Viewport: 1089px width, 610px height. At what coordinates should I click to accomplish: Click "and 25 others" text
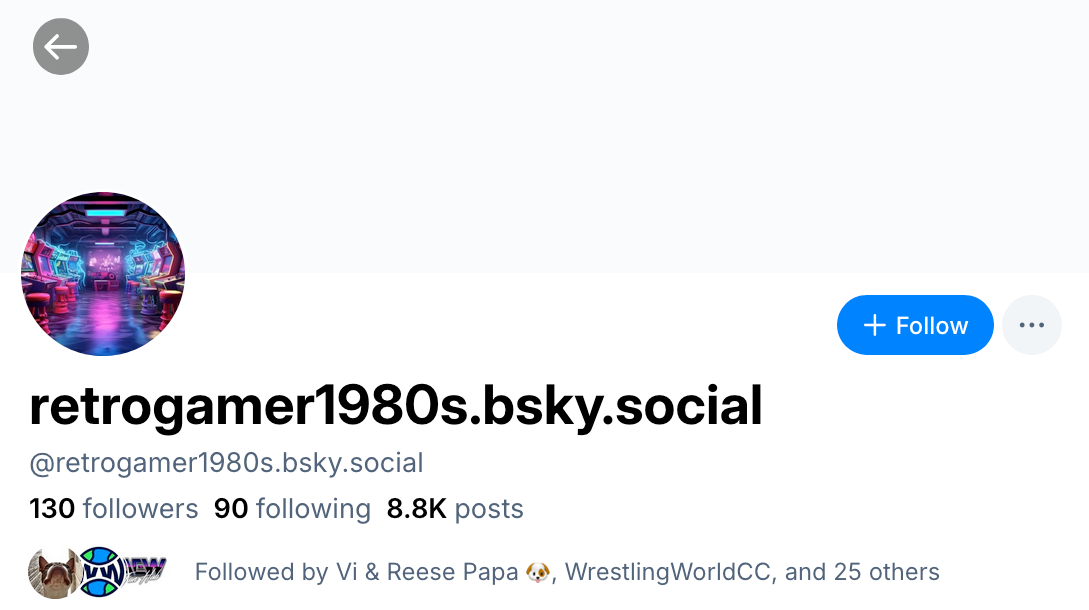(x=862, y=572)
